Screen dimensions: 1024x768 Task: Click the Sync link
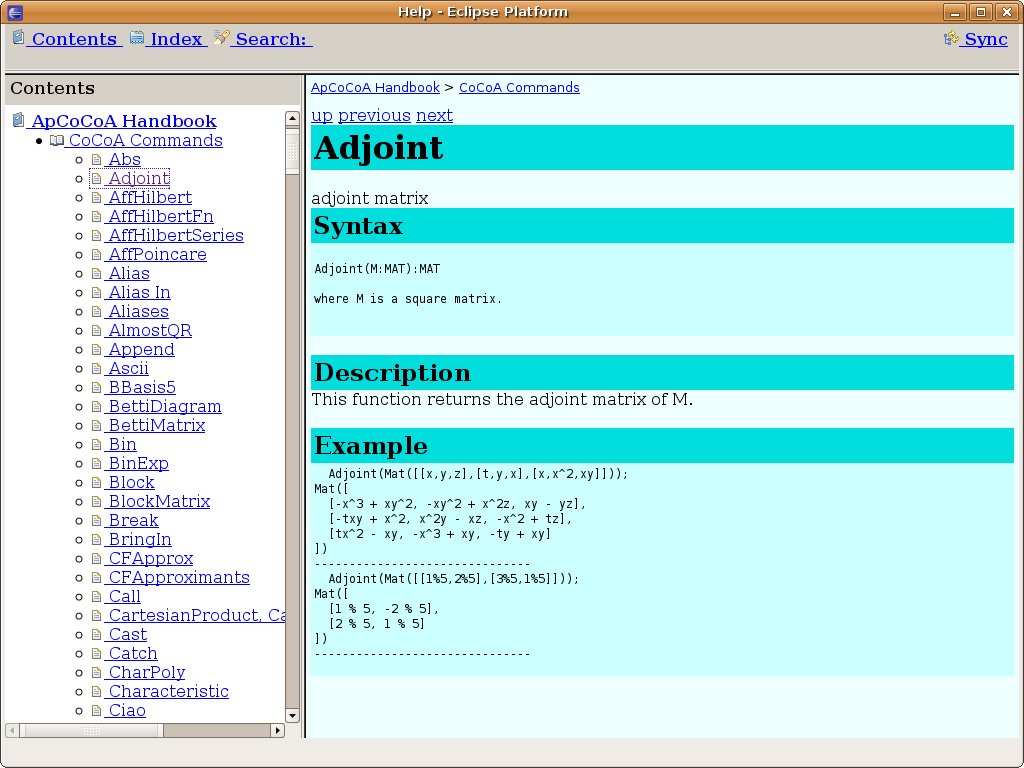pyautogui.click(x=985, y=39)
